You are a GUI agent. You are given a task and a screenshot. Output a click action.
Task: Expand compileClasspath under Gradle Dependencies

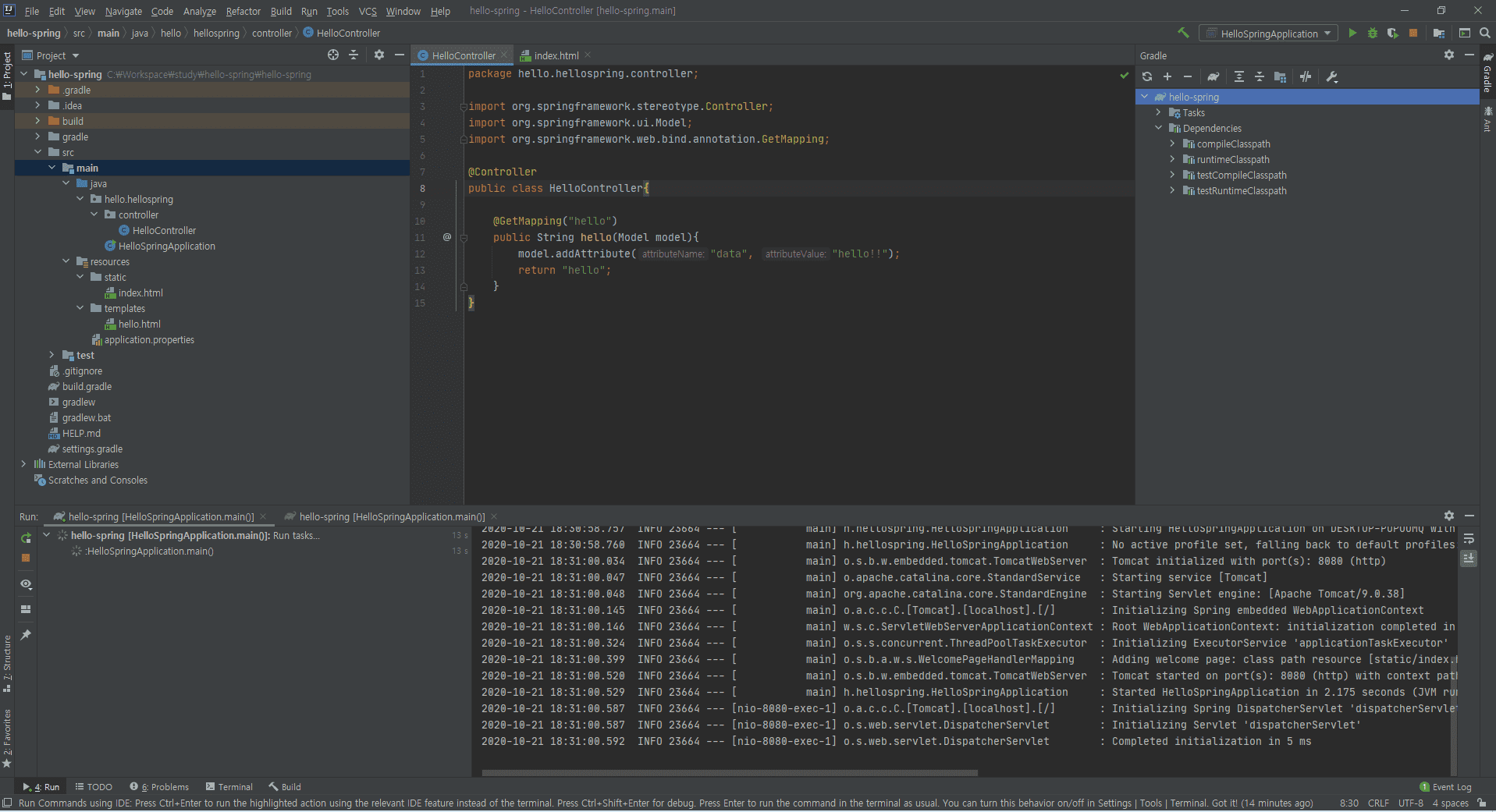tap(1172, 144)
